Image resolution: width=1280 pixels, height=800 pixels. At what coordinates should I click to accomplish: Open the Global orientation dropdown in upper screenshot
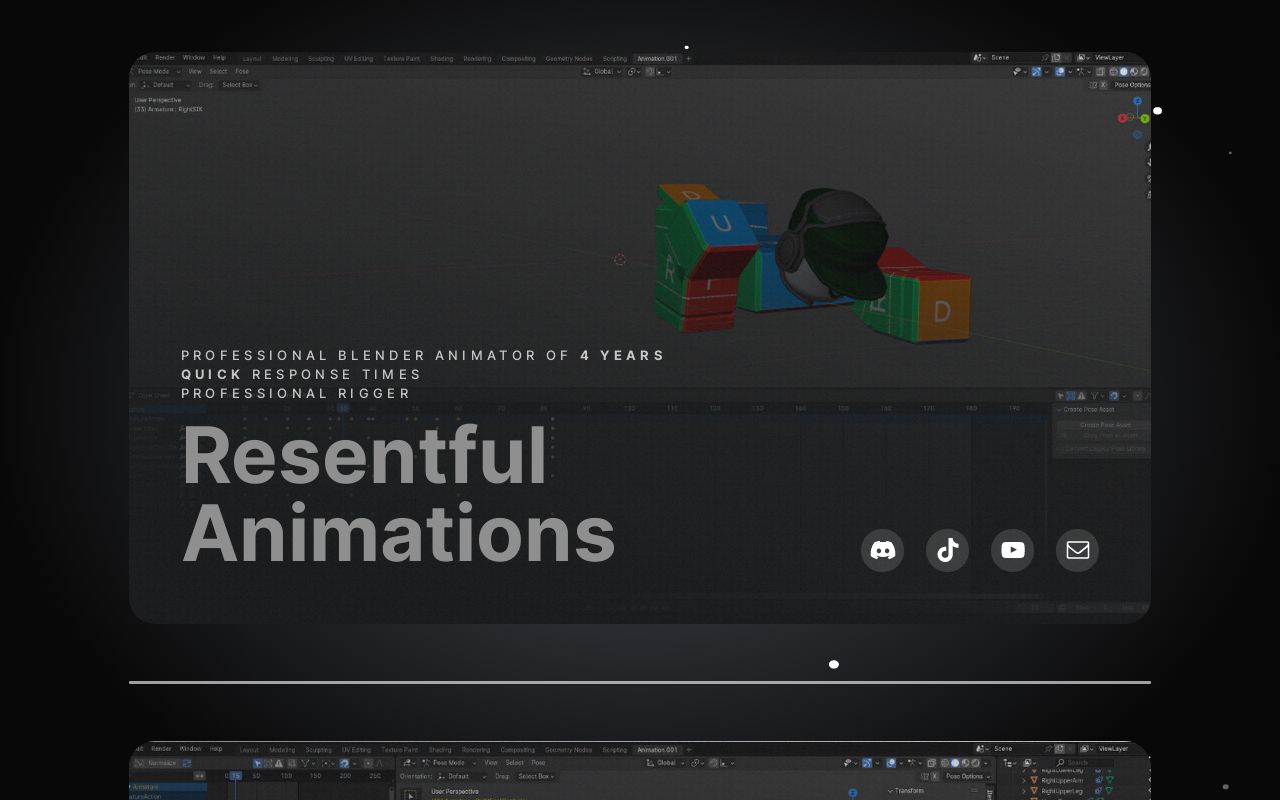coord(602,71)
